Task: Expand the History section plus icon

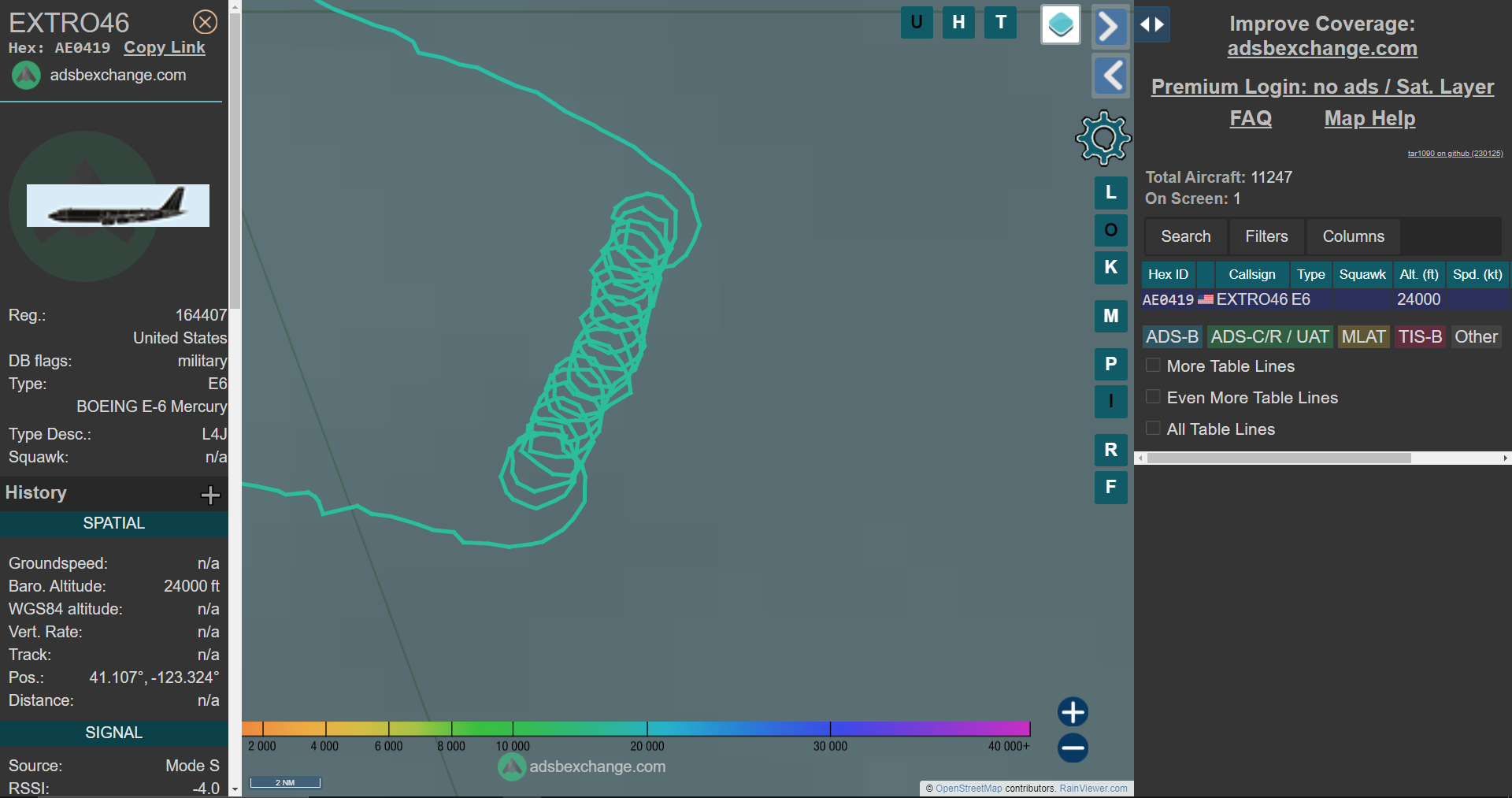Action: [x=210, y=495]
